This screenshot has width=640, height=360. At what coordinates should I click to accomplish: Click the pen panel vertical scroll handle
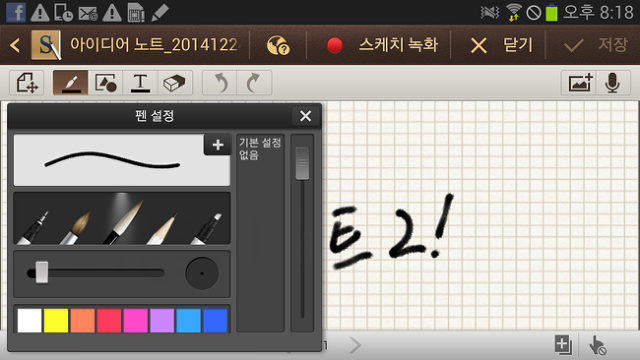(302, 163)
